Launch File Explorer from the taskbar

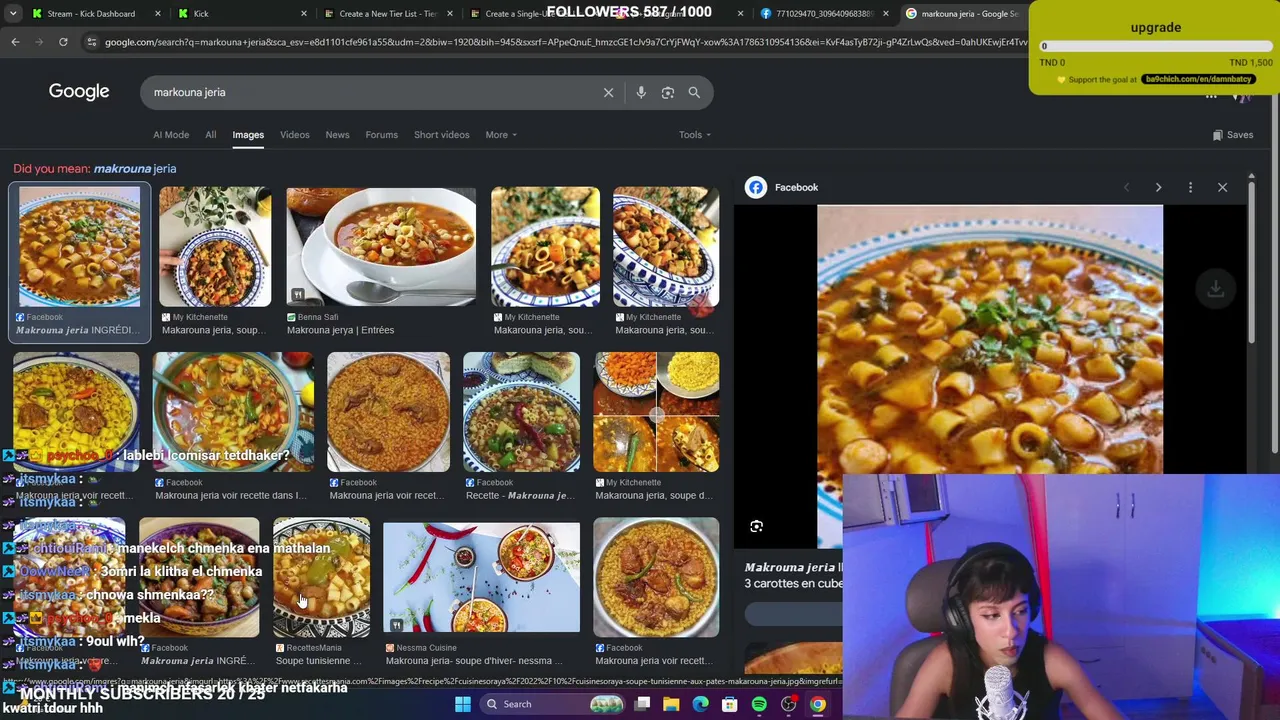pos(671,704)
